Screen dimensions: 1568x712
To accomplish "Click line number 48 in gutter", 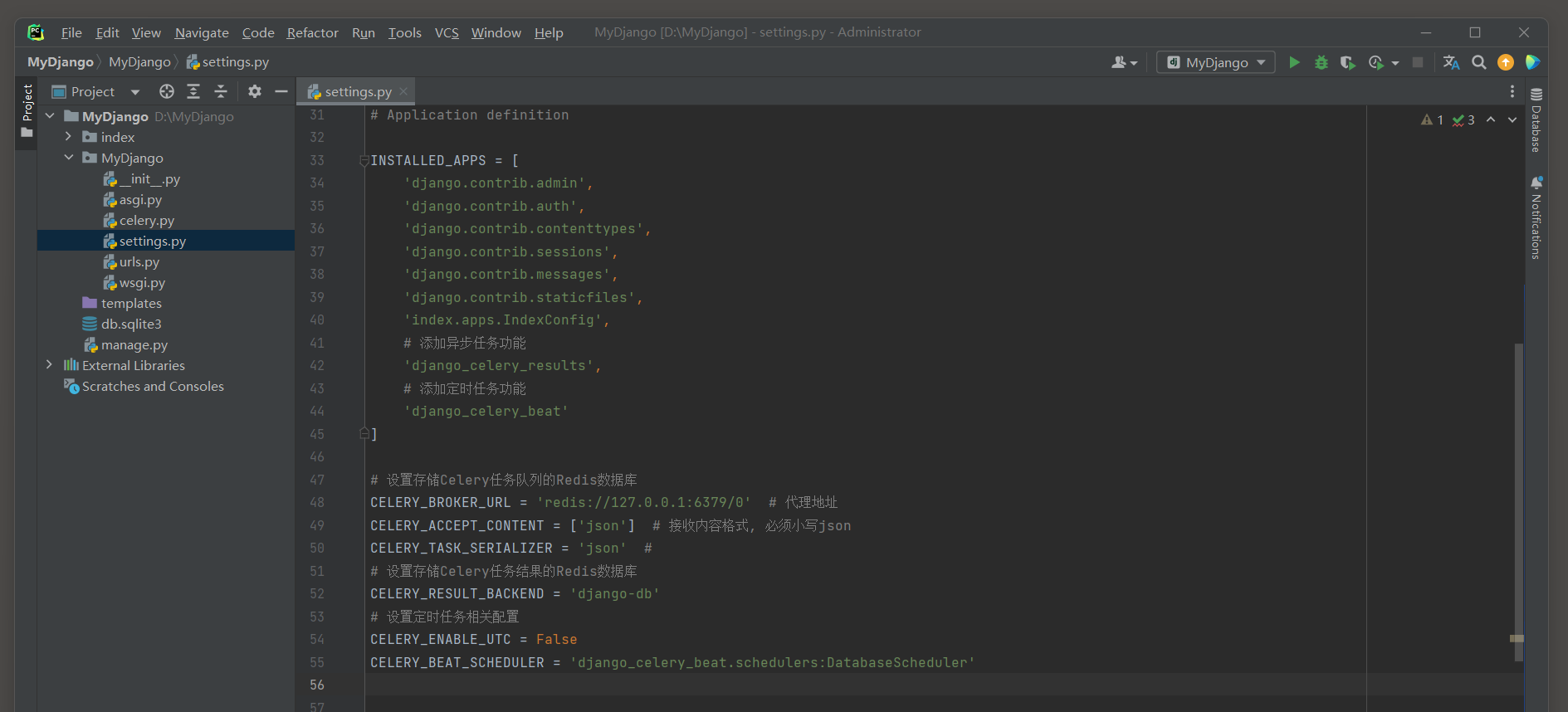I will [317, 502].
